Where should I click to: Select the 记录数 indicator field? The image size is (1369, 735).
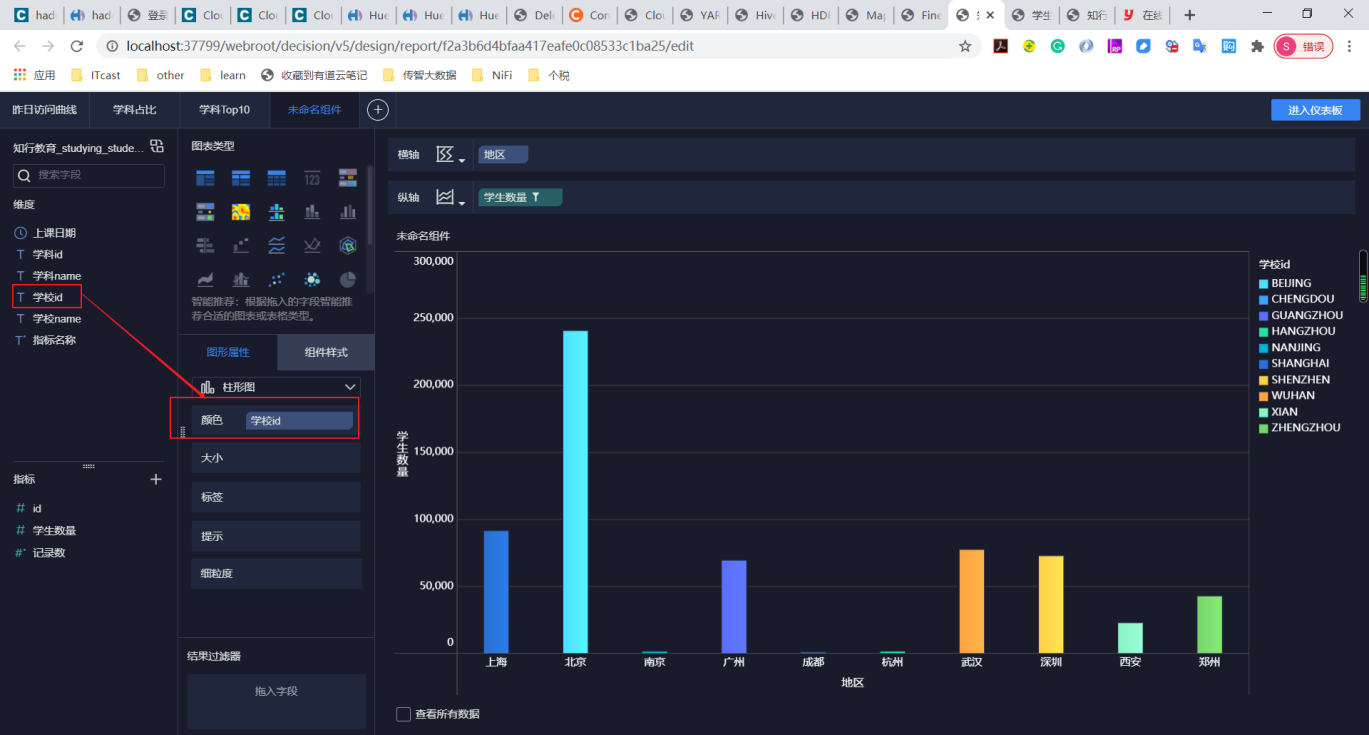[x=48, y=553]
